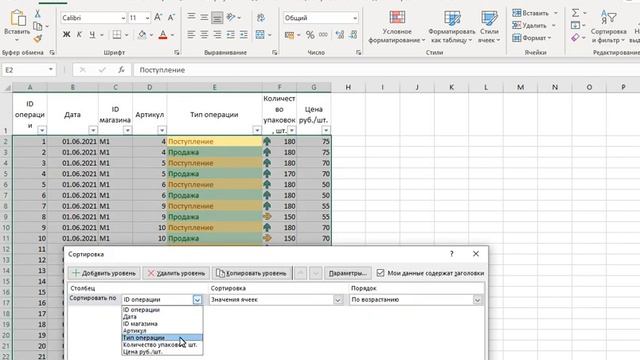Select Артикул in the dropdown list
Screen dimensions: 640x360
pyautogui.click(x=162, y=331)
